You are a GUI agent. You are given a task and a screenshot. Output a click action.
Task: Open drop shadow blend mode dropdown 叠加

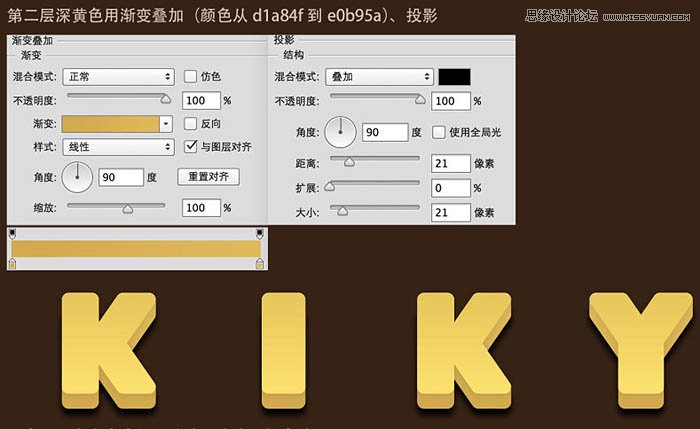pyautogui.click(x=379, y=77)
